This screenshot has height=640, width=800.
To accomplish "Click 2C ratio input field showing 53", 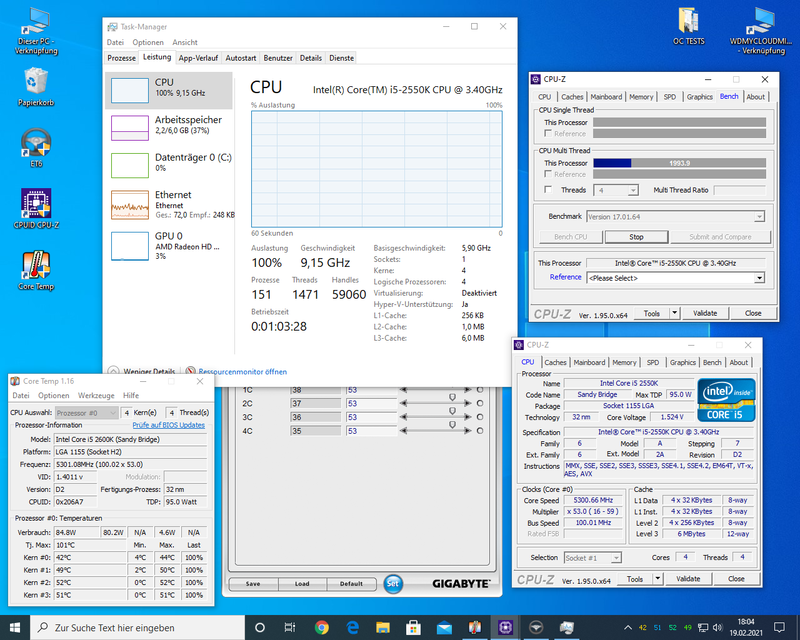I will pyautogui.click(x=371, y=403).
